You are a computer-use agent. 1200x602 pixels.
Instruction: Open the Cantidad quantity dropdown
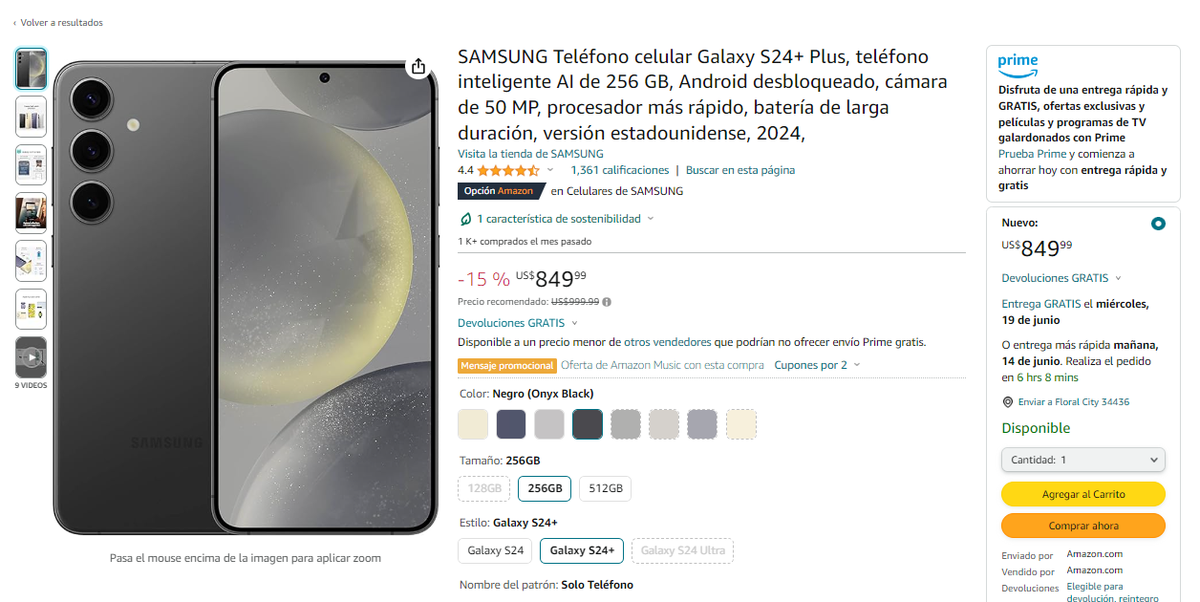click(x=1083, y=460)
